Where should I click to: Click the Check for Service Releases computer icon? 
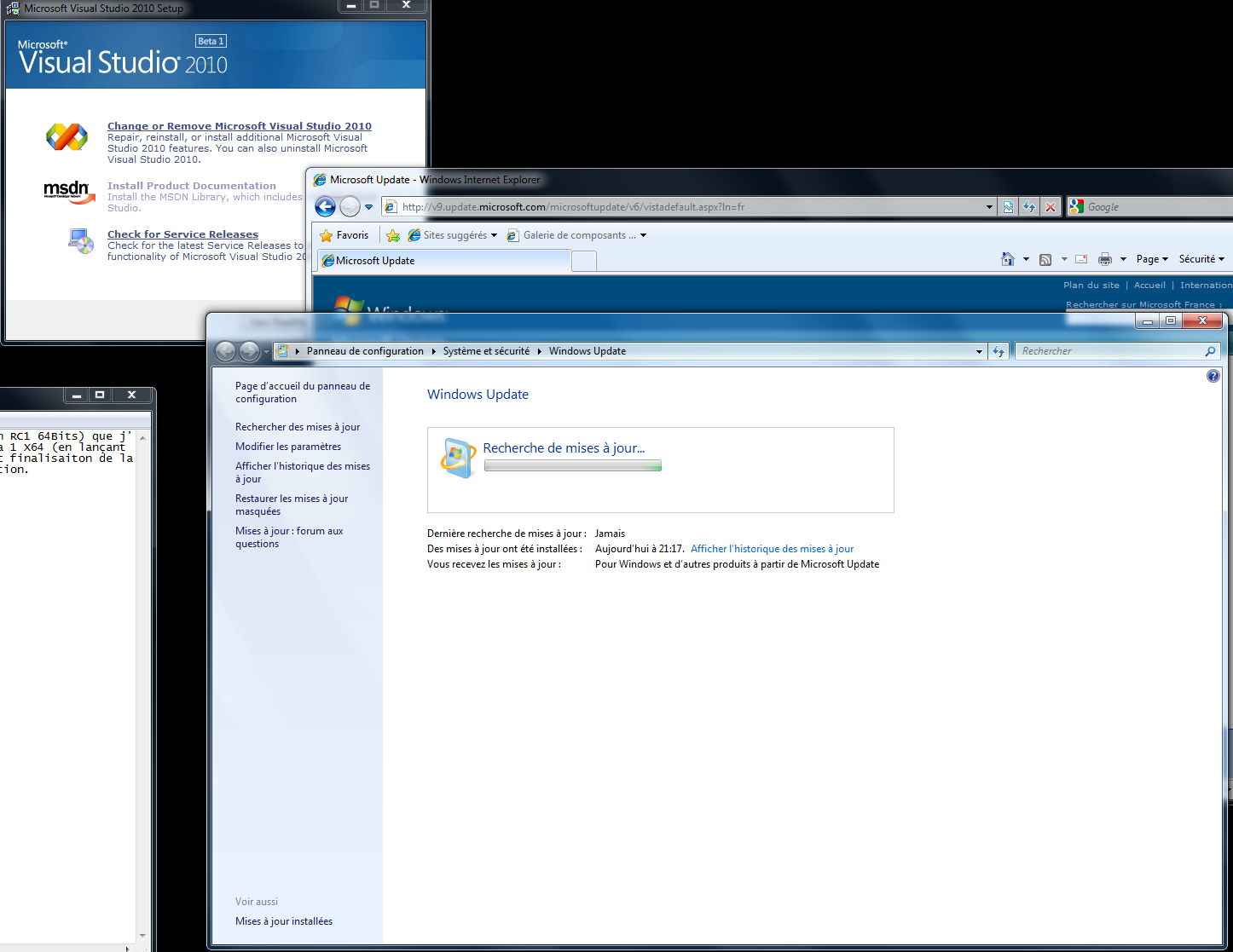coord(81,241)
